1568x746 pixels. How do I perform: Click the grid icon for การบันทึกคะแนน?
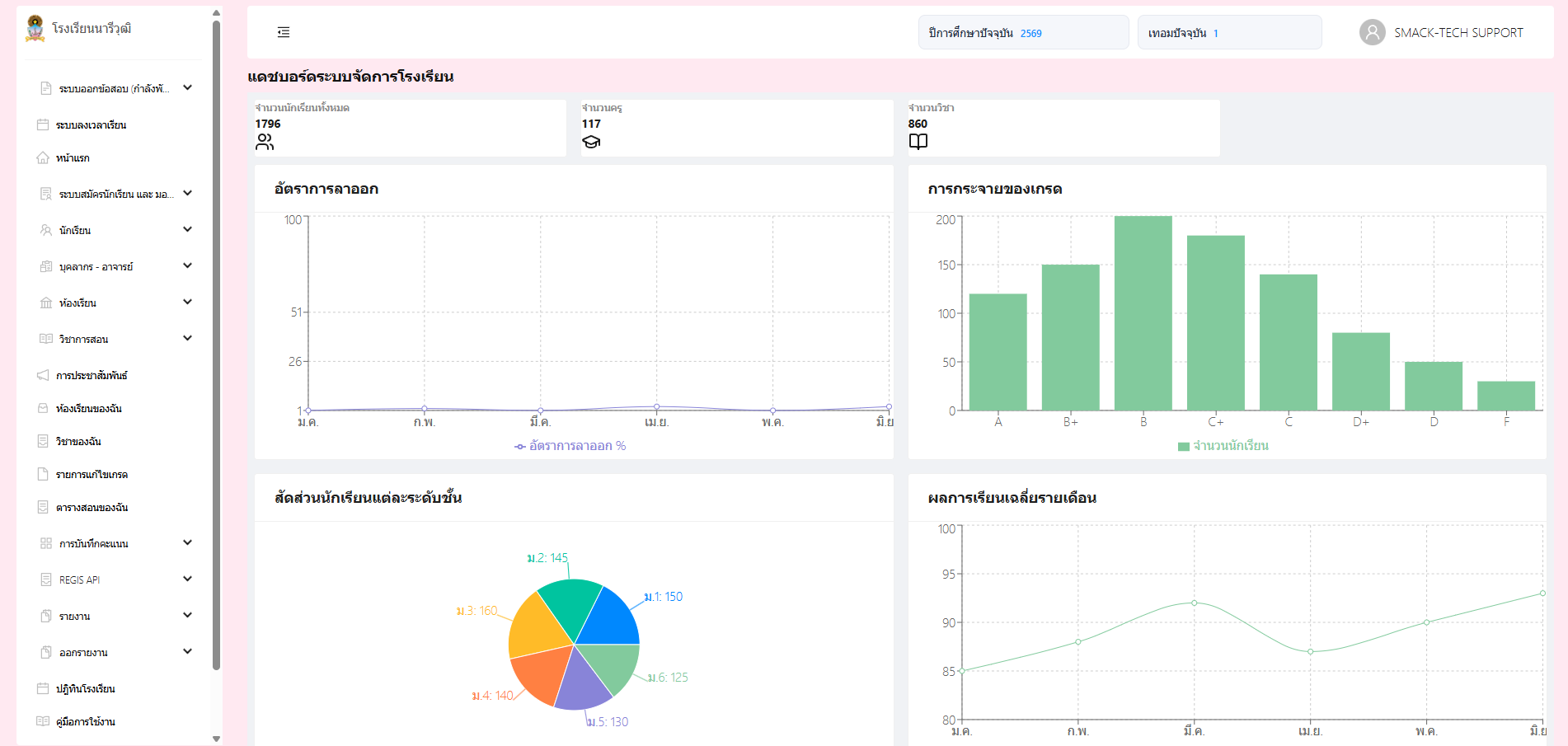pyautogui.click(x=46, y=543)
